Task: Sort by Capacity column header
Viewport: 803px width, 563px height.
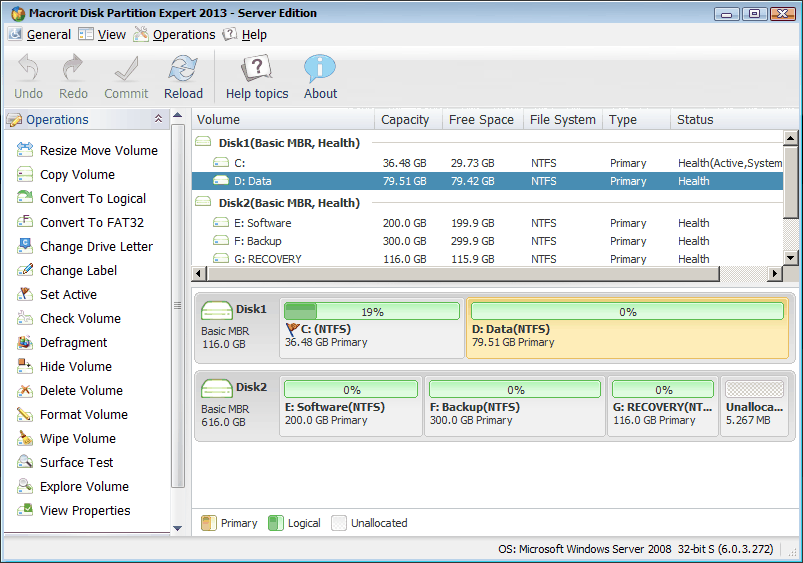Action: pos(408,119)
